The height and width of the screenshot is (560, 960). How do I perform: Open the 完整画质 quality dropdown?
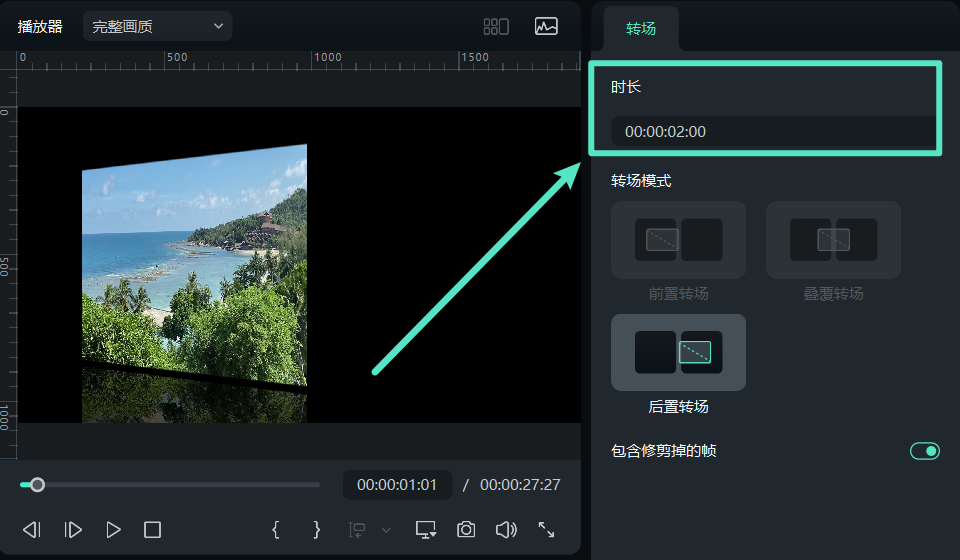[157, 26]
